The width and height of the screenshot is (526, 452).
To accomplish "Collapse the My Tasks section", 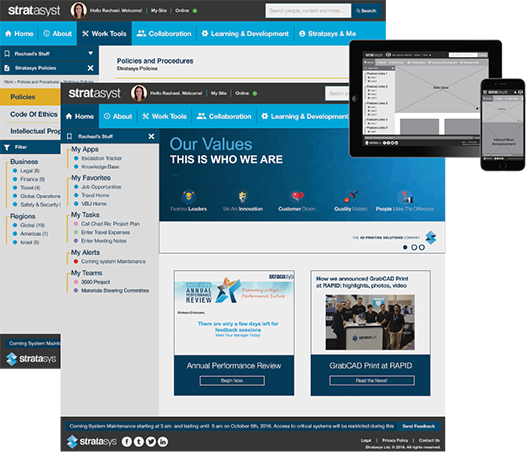I will 85,215.
